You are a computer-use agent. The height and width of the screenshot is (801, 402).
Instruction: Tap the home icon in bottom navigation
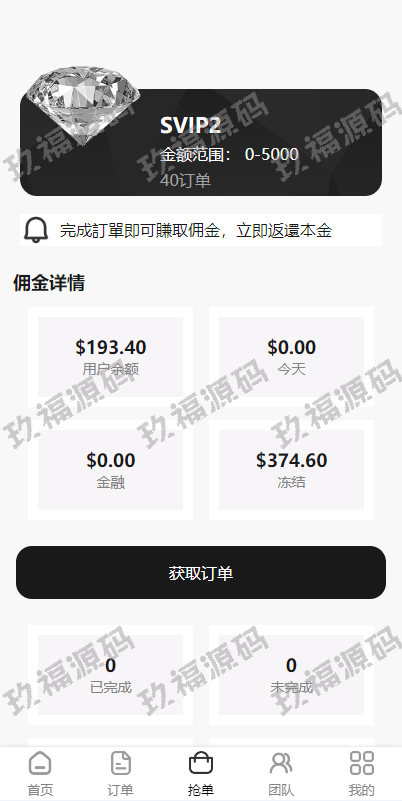40,764
